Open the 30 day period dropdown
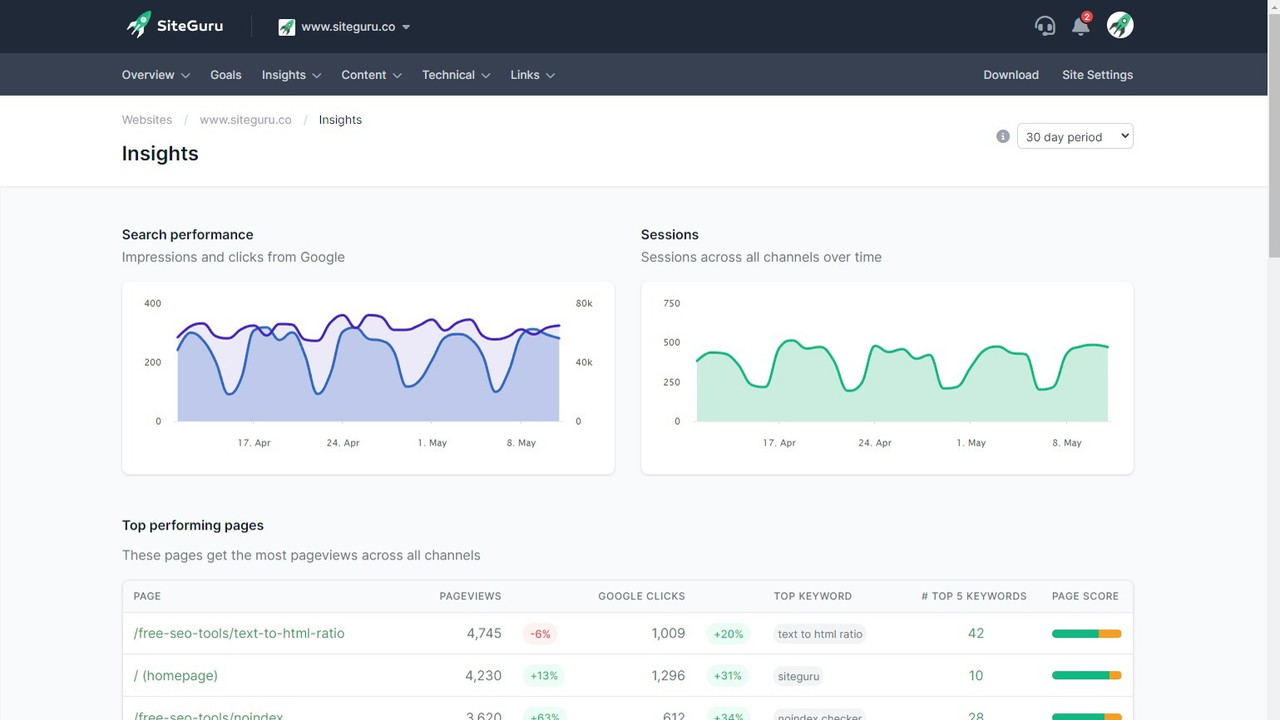Screen dimensions: 1280x720 pos(1075,136)
